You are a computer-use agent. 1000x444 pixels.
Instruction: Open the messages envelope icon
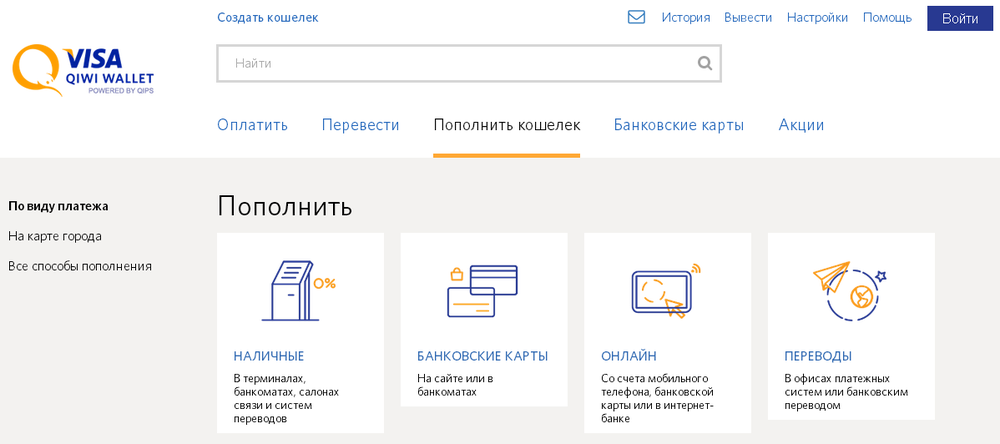coord(636,17)
